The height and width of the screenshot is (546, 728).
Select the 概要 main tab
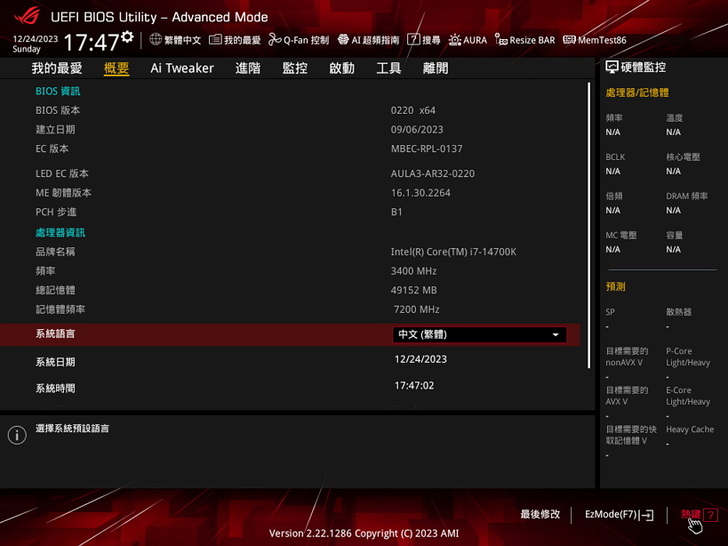tap(117, 68)
